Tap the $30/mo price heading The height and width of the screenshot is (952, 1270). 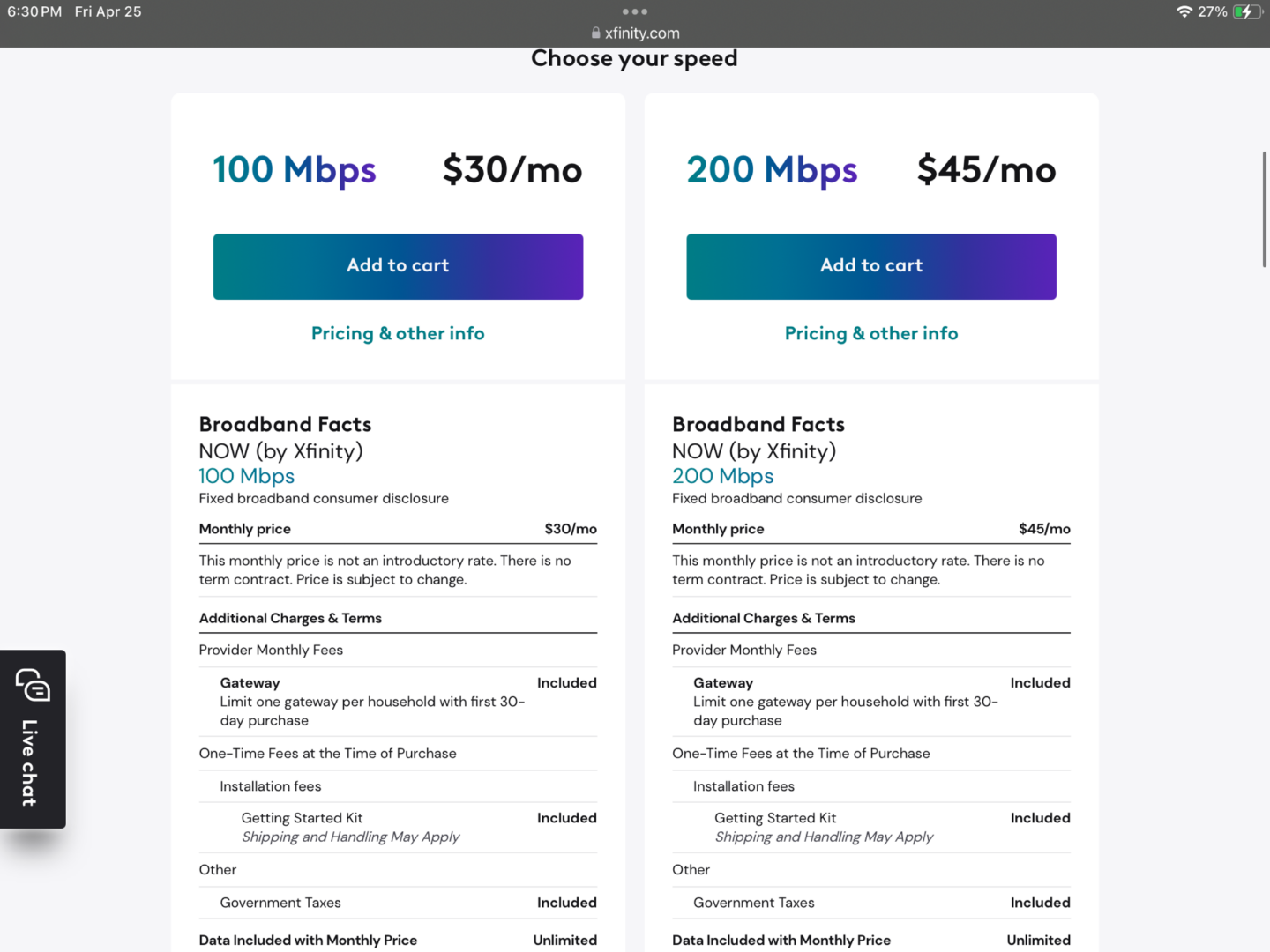pyautogui.click(x=512, y=169)
